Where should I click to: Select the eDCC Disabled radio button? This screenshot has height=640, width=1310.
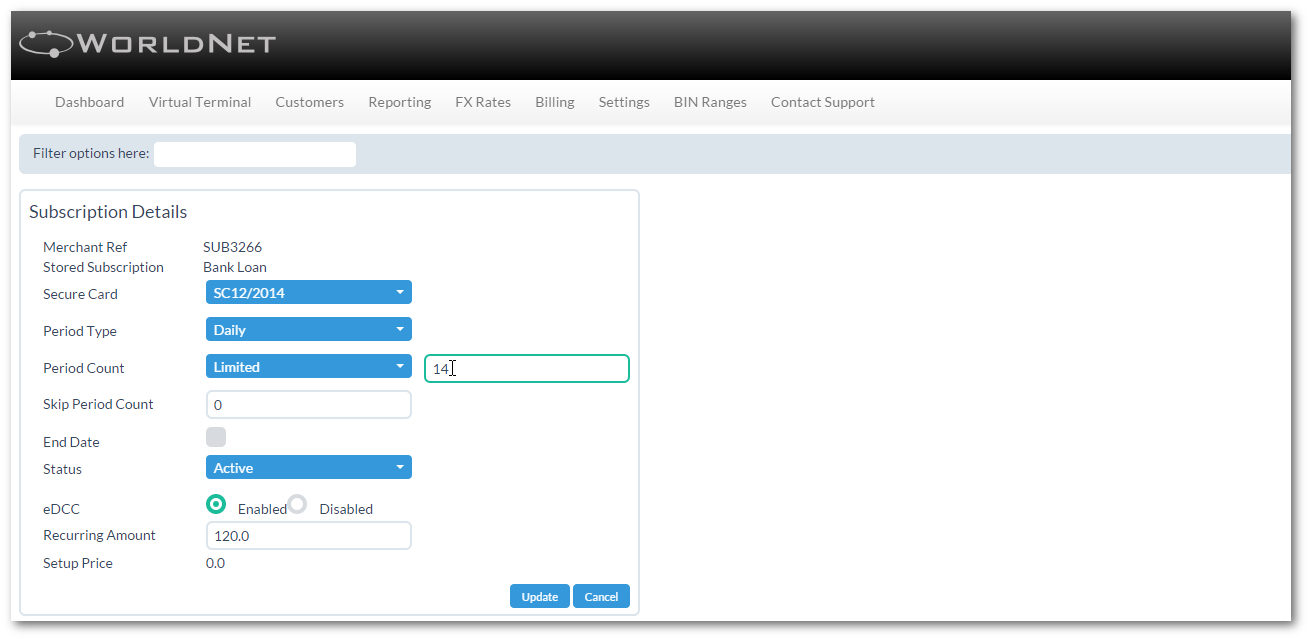pyautogui.click(x=297, y=504)
